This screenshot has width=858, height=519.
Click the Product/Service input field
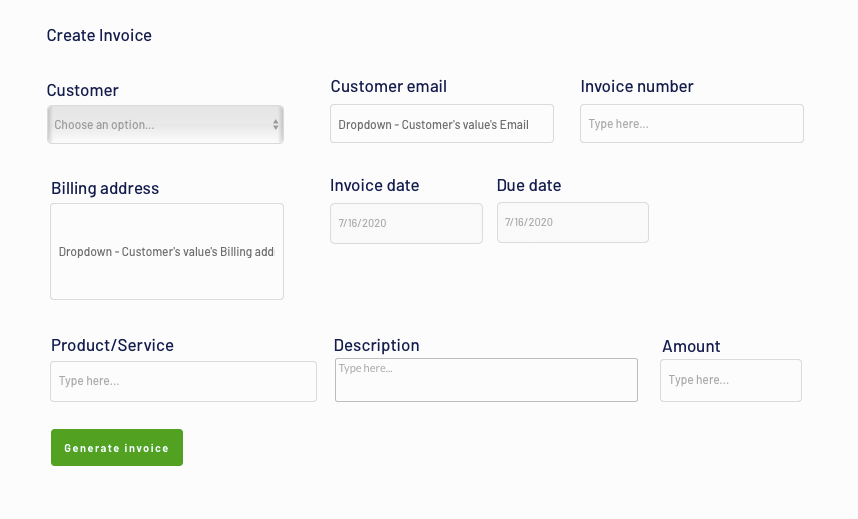[x=183, y=381]
